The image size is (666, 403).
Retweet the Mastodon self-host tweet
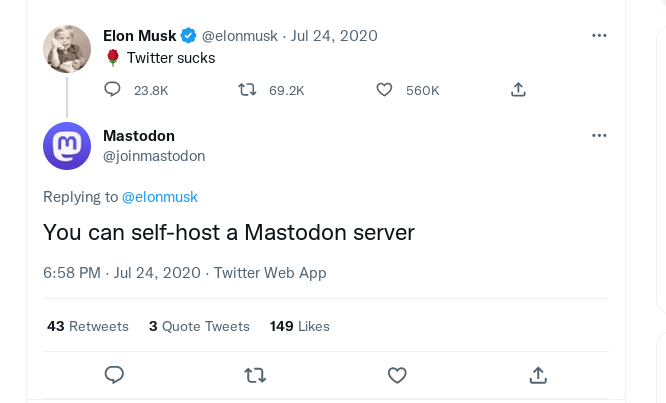pos(255,375)
